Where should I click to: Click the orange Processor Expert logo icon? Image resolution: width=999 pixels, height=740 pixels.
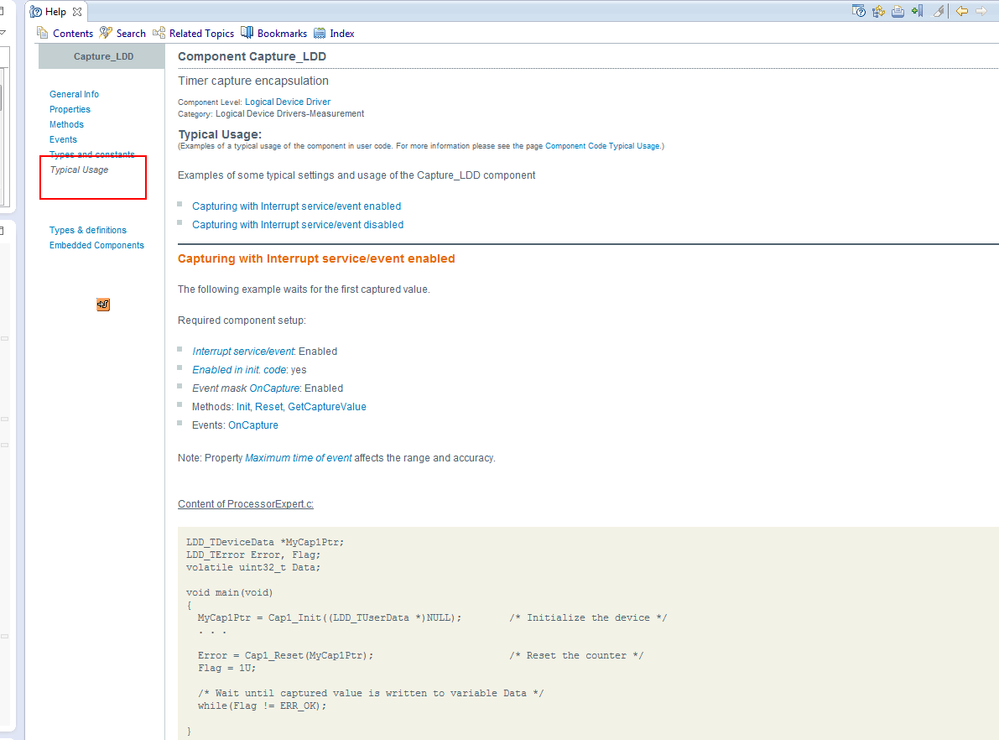pos(103,305)
